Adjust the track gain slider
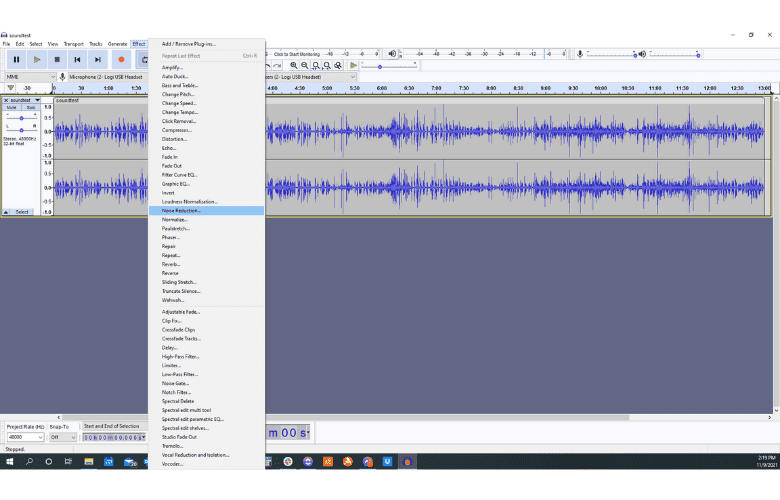Screen dimensions: 780x500 (21, 117)
